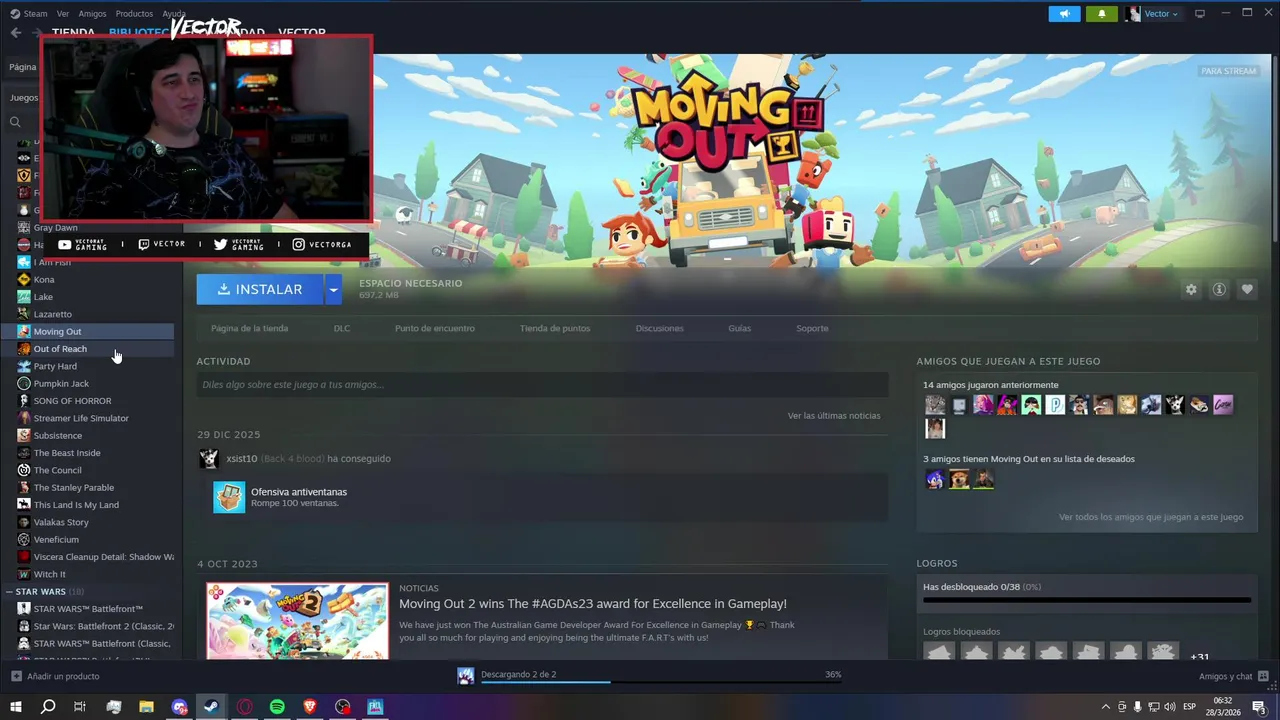Viewport: 1280px width, 720px height.
Task: Open the Steam announcements megaphone button
Action: tap(1064, 14)
